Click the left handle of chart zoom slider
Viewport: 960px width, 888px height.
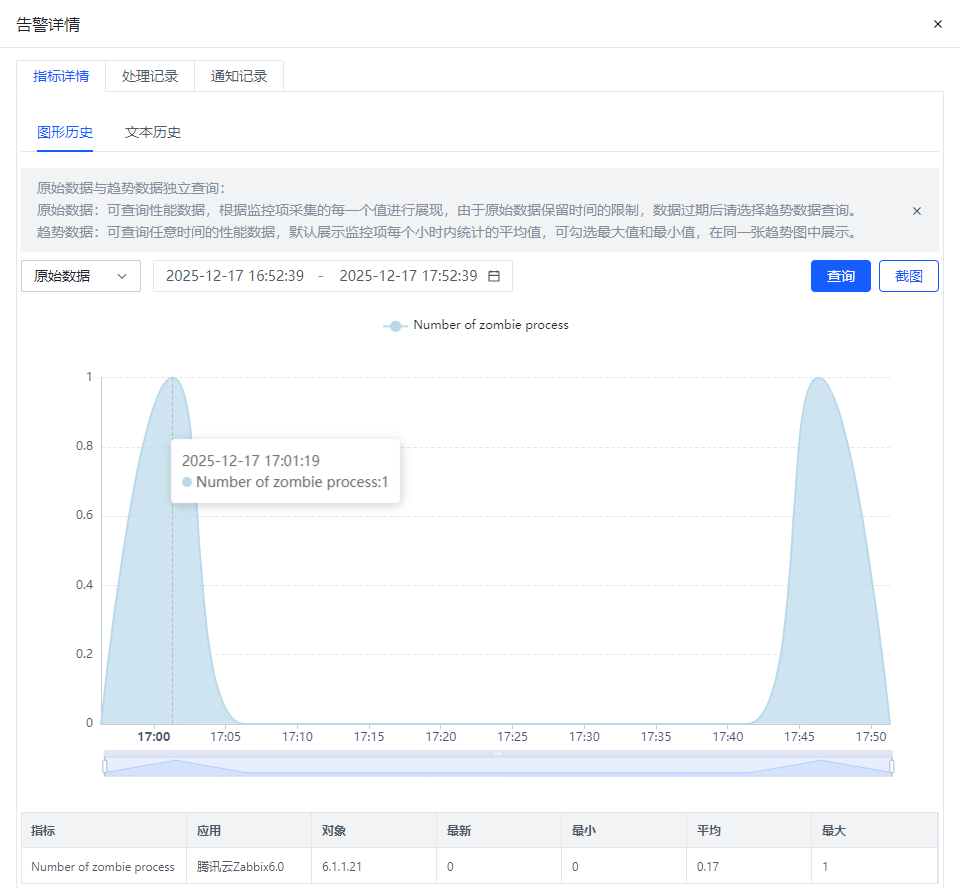105,766
